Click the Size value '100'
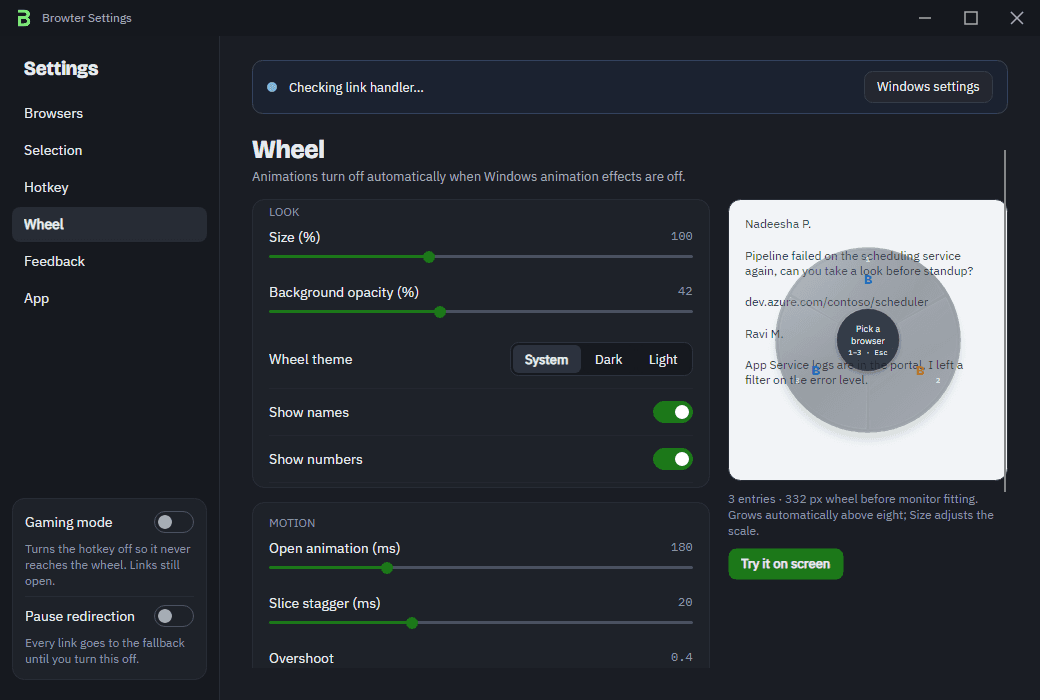Viewport: 1040px width, 700px height. [681, 236]
